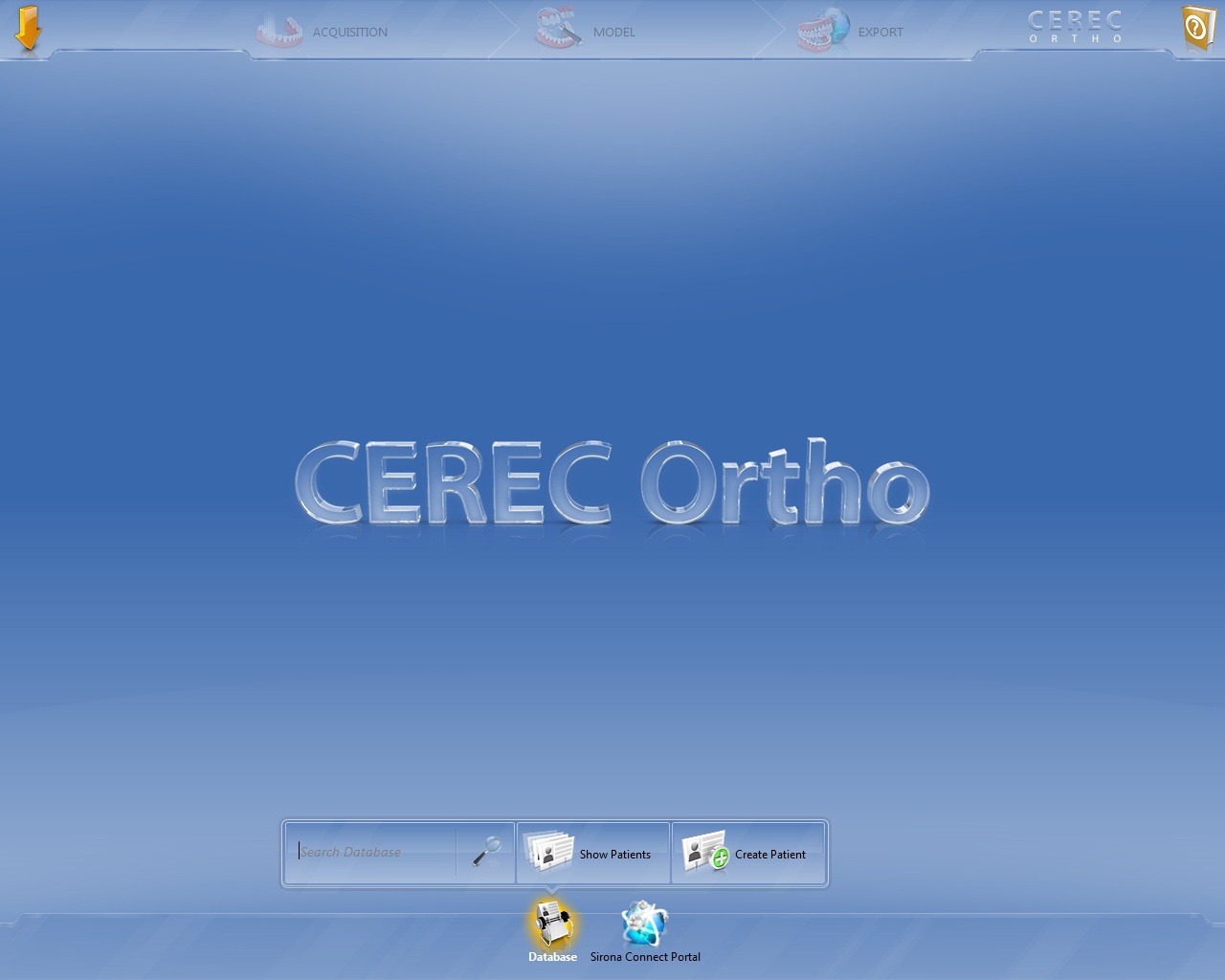
Task: Open the Sirona Connect Portal icon
Action: [644, 924]
